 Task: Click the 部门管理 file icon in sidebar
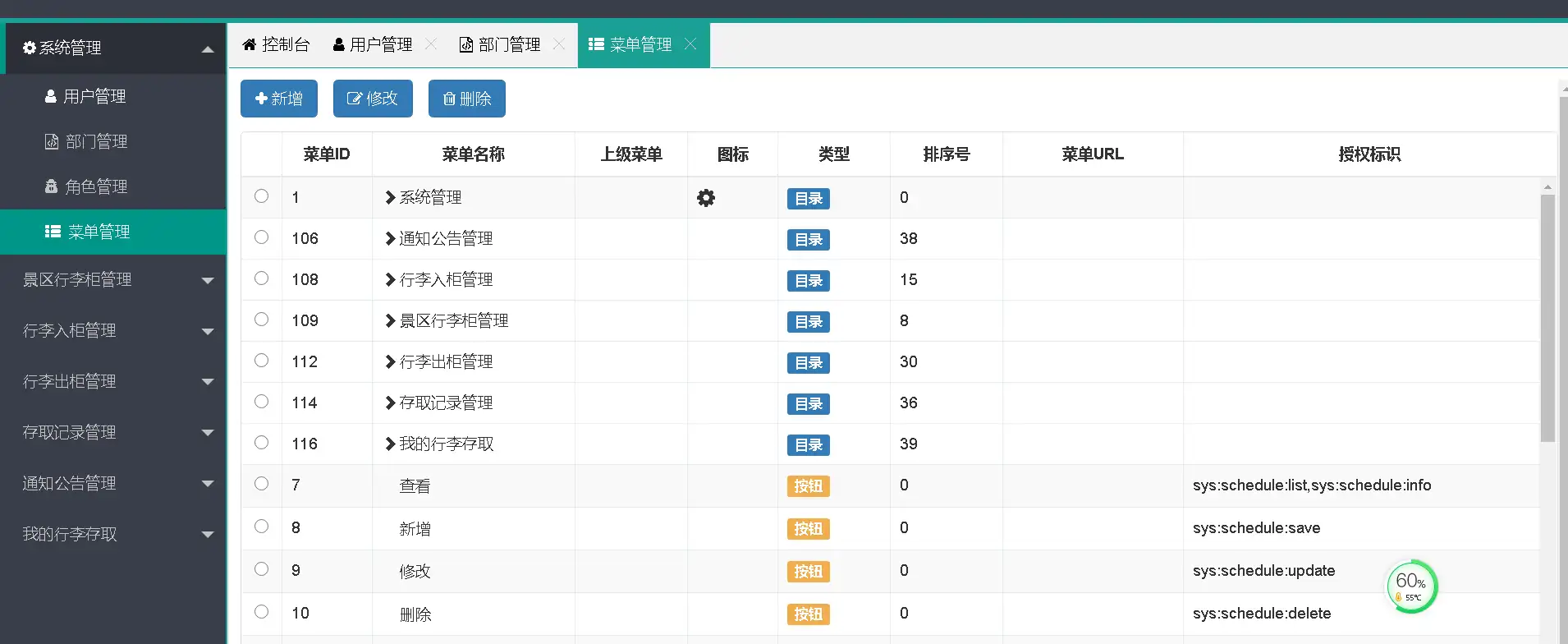52,141
